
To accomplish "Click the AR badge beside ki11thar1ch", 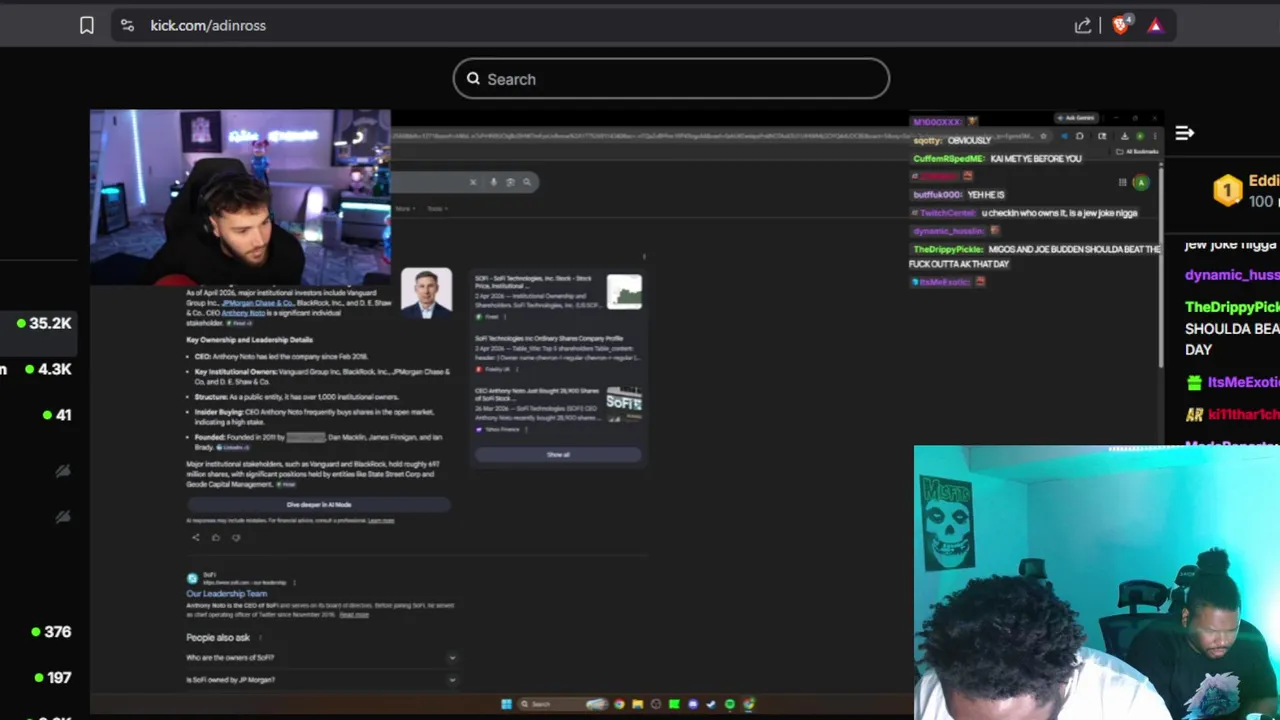I will [1194, 414].
